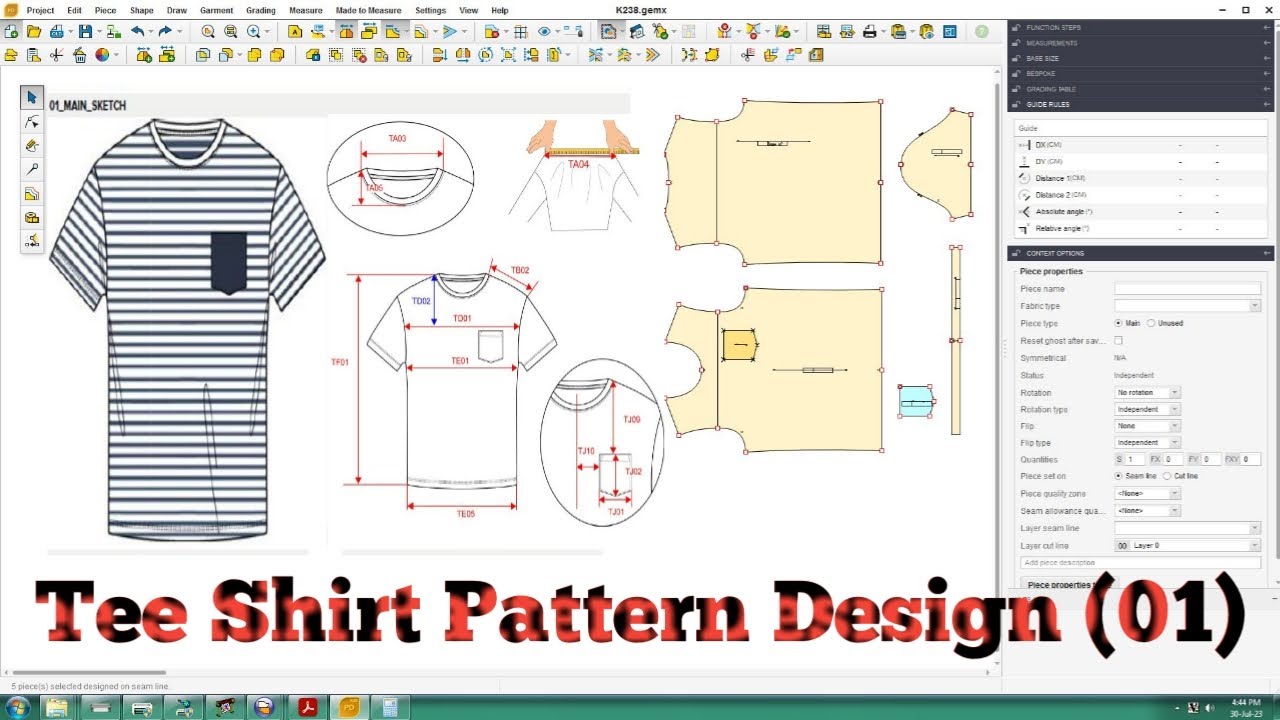Image resolution: width=1280 pixels, height=720 pixels.
Task: Open the Fabric type dropdown
Action: (x=1188, y=306)
